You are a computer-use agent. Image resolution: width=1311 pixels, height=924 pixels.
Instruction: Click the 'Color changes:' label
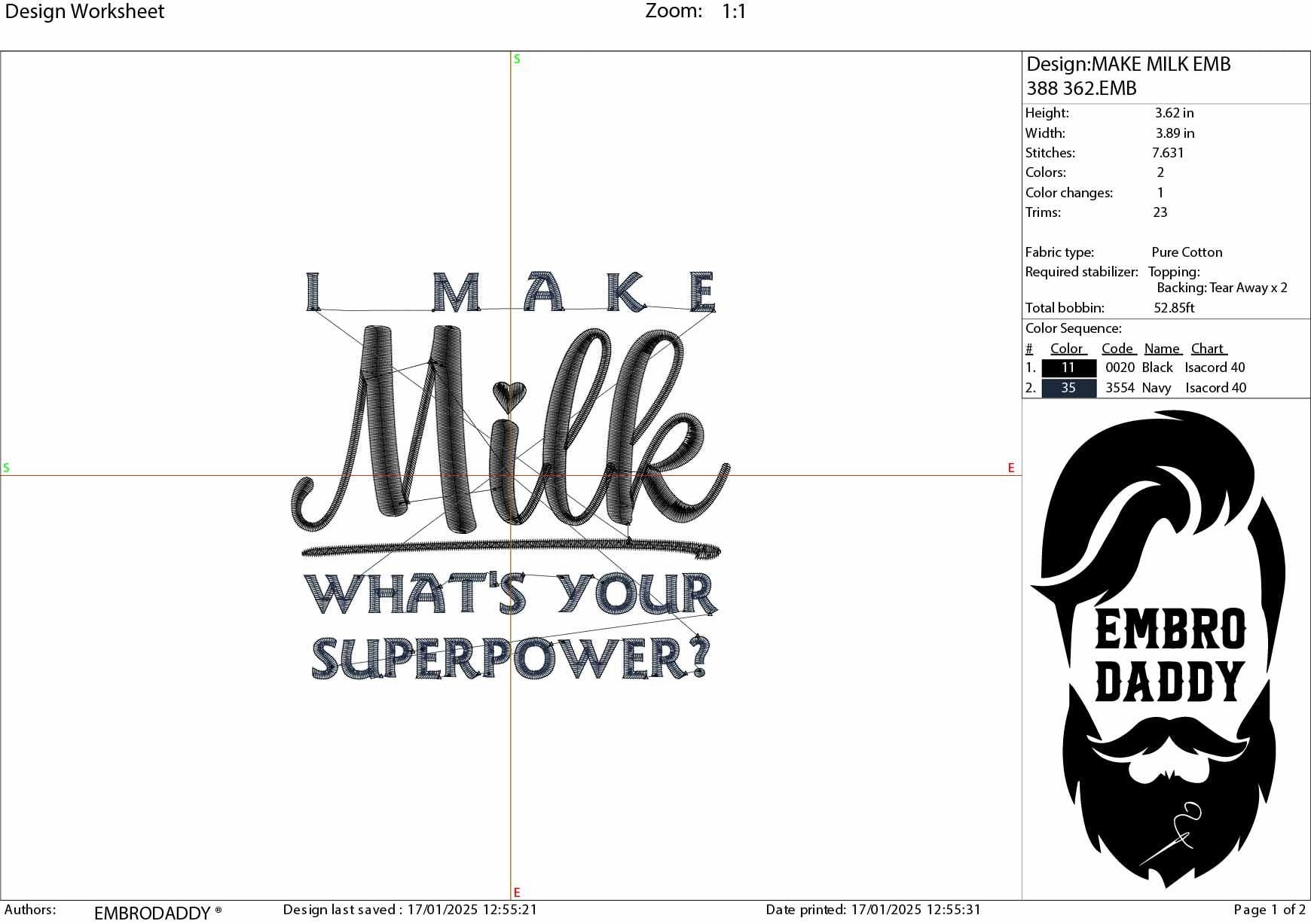(x=1068, y=193)
